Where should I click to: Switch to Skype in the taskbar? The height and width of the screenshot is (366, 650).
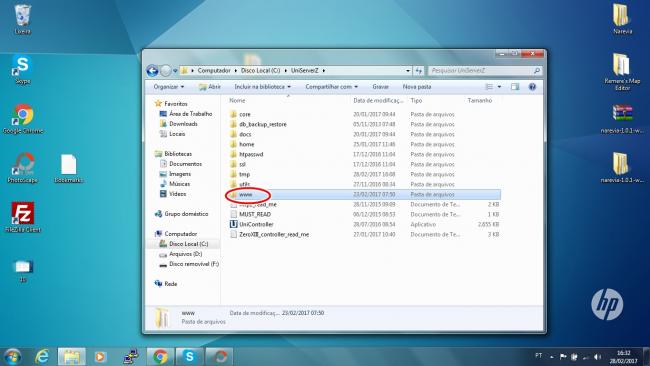coord(189,356)
